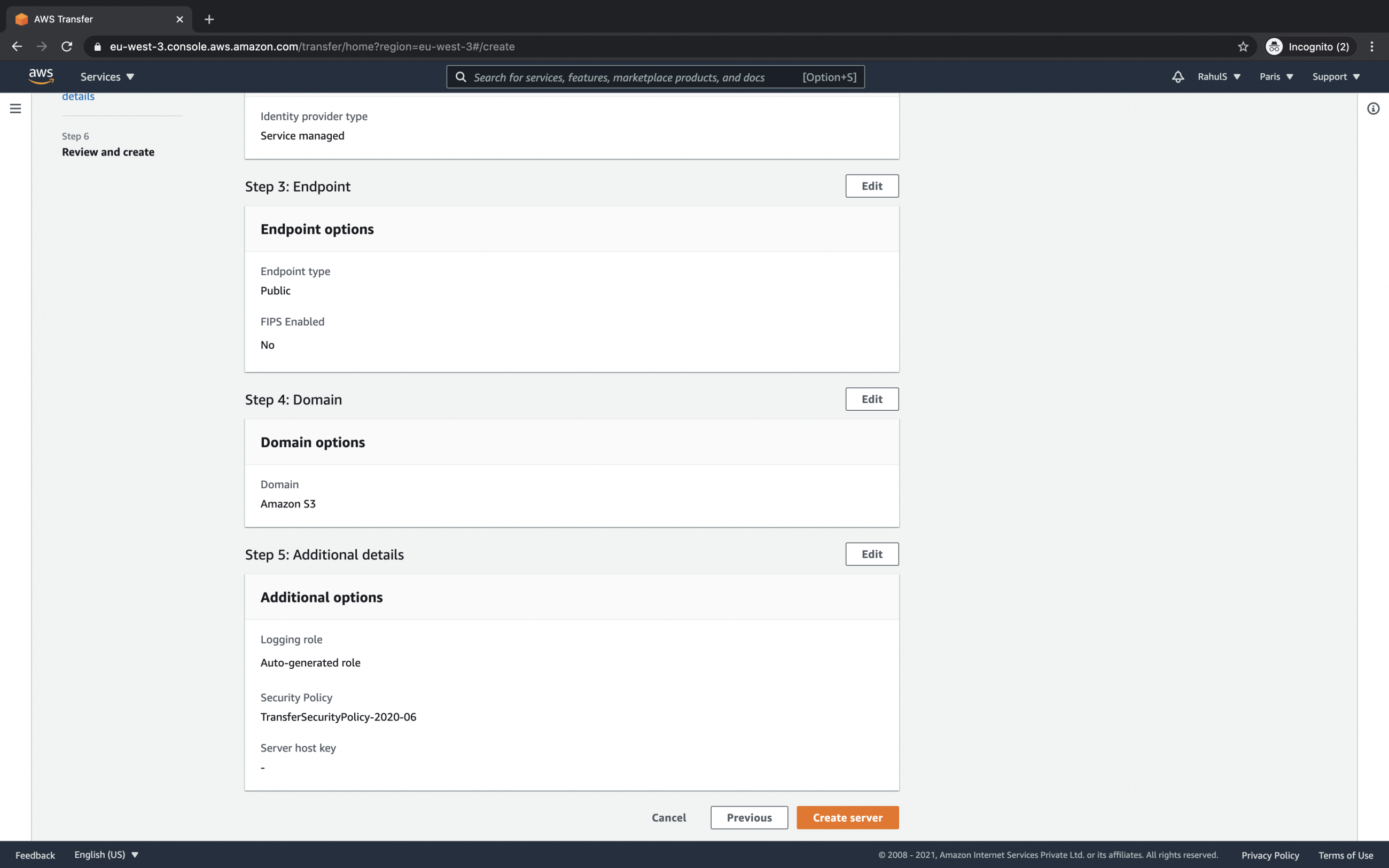Open the Info panel on the right

1373,108
